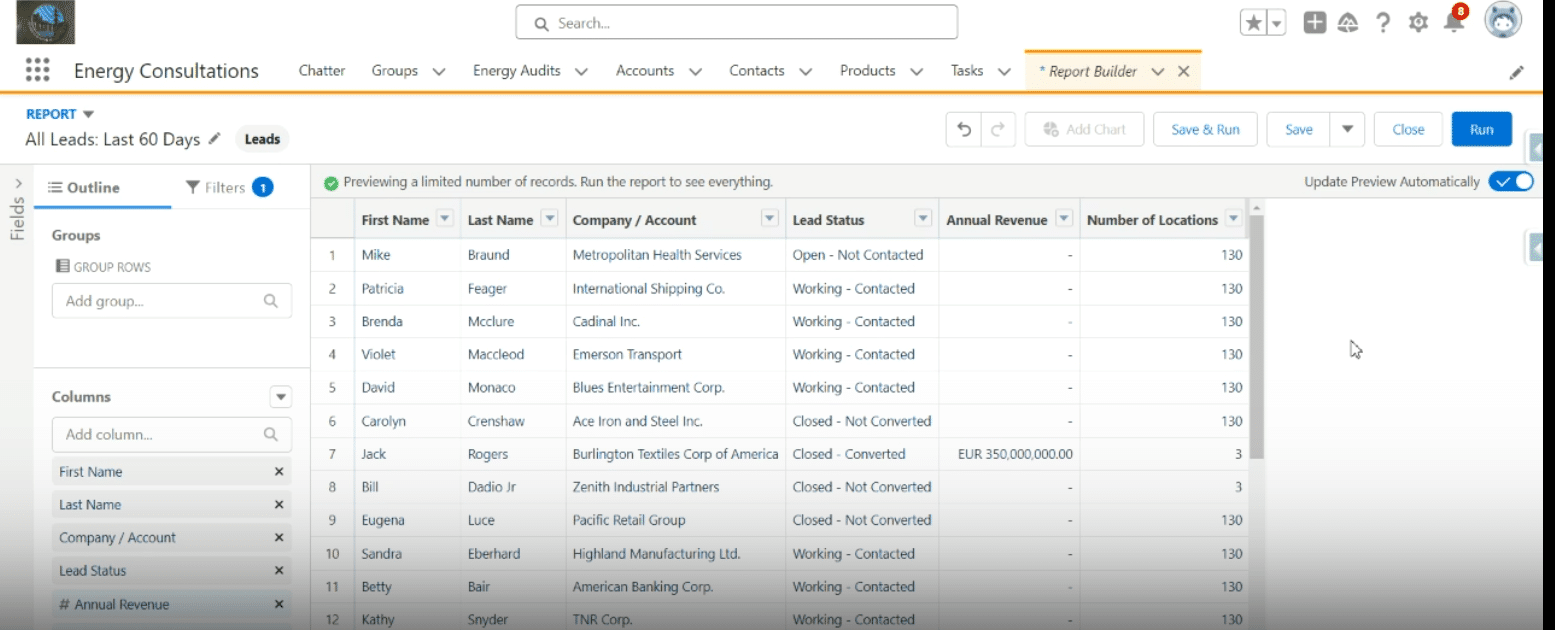The image size is (1555, 630).
Task: Click the Save & Run button
Action: click(x=1205, y=130)
